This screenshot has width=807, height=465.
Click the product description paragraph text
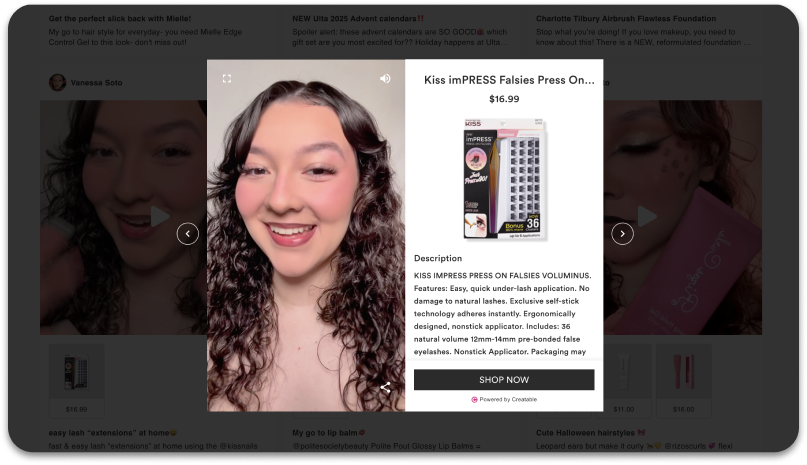point(503,314)
